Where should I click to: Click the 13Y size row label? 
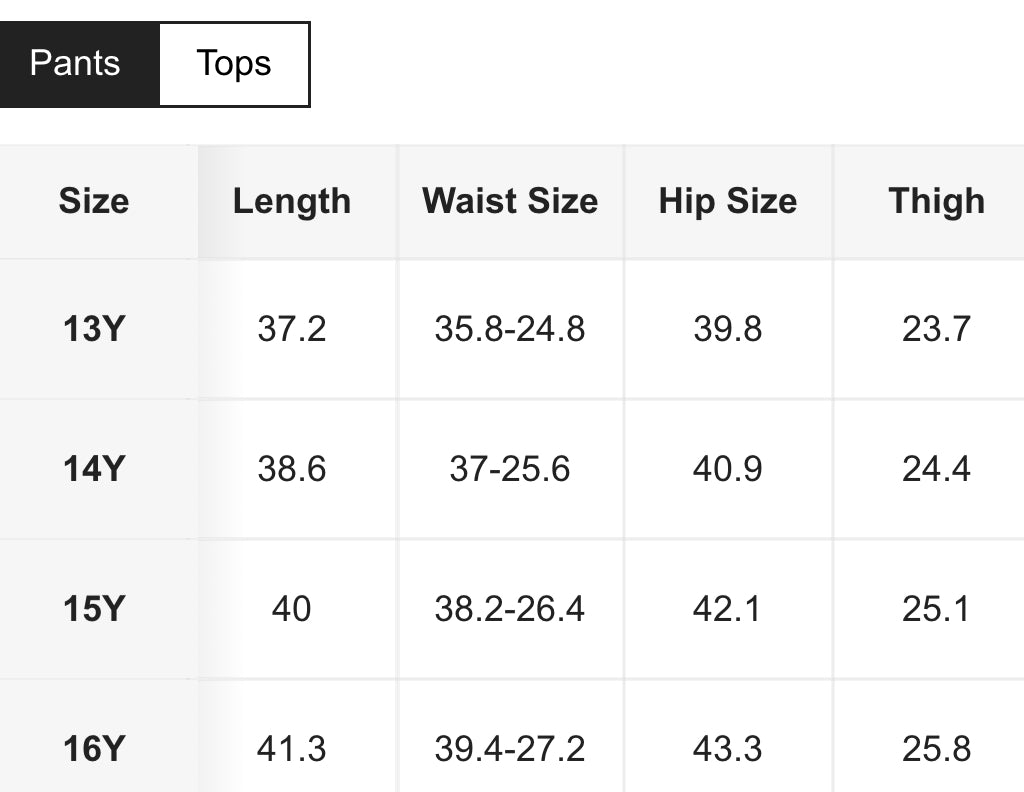(x=93, y=329)
